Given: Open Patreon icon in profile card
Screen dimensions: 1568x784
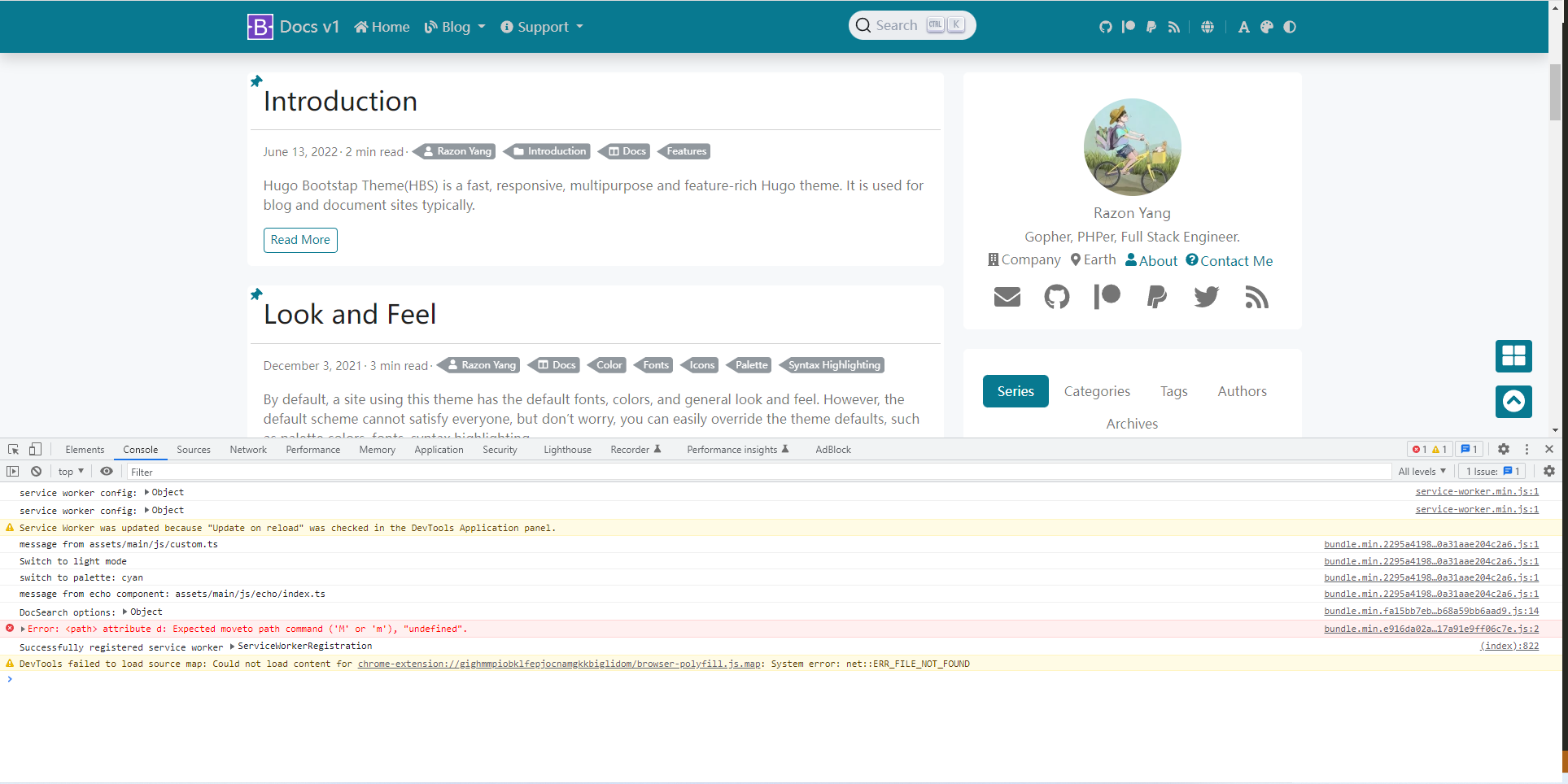Looking at the screenshot, I should click(1107, 297).
